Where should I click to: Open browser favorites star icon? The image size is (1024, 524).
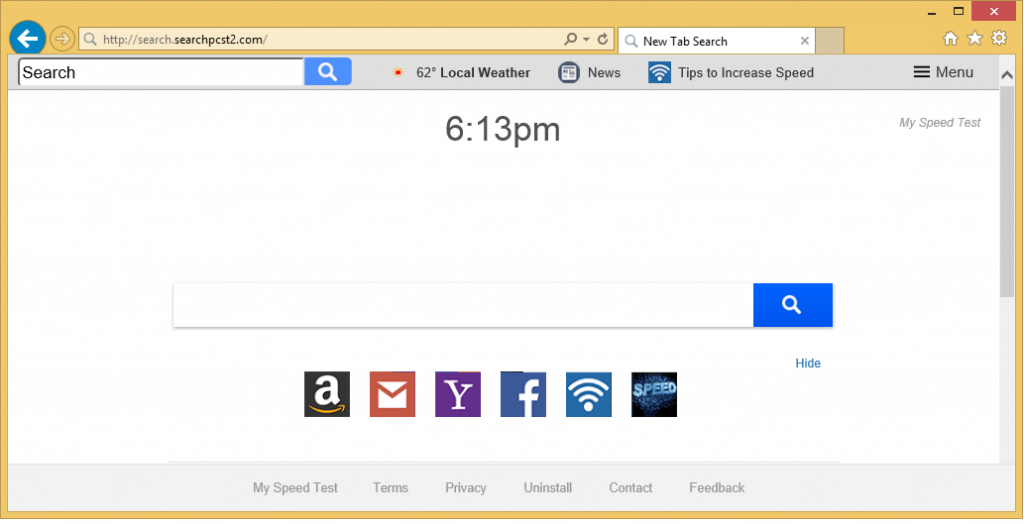click(975, 39)
